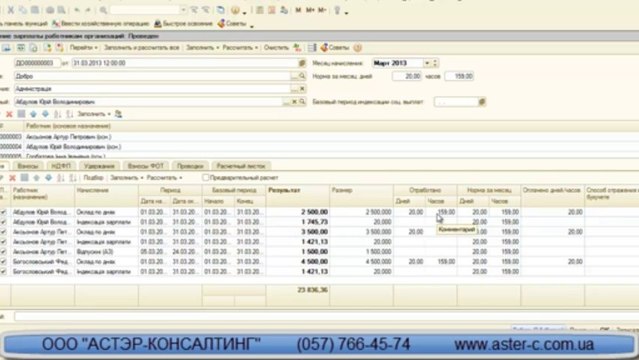The width and height of the screenshot is (639, 360).
Task: Expand the Месяц начисления dropdown arrow
Action: pyautogui.click(x=427, y=63)
